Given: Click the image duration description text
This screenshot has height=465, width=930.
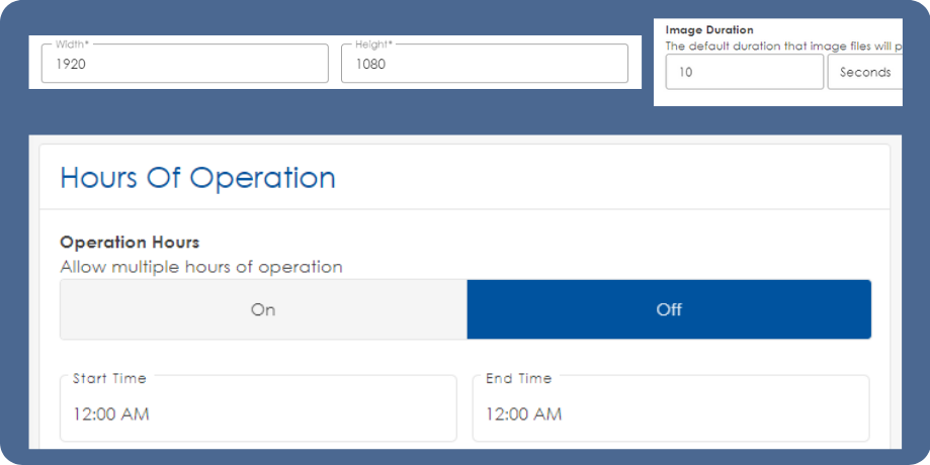Looking at the screenshot, I should [x=782, y=46].
